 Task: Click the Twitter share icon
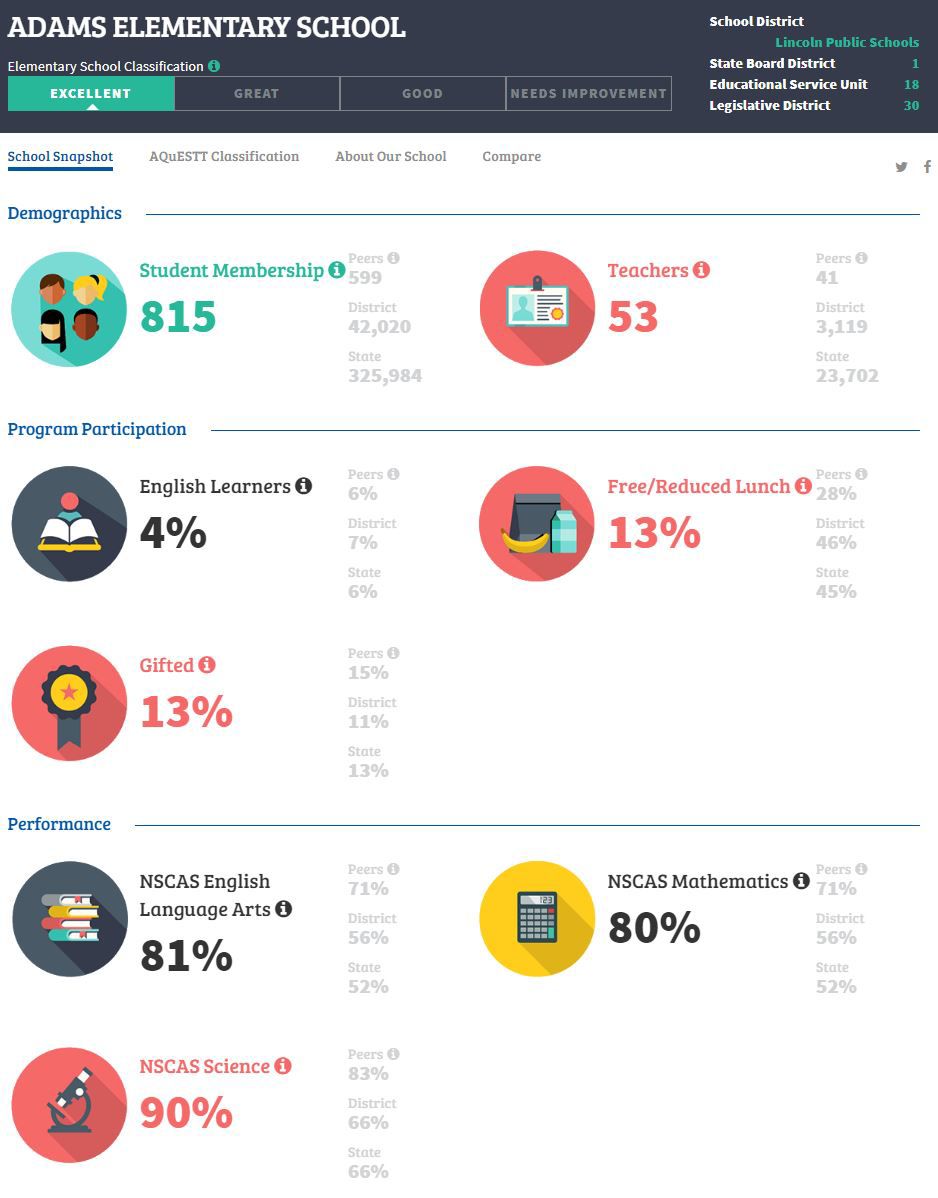[x=901, y=167]
